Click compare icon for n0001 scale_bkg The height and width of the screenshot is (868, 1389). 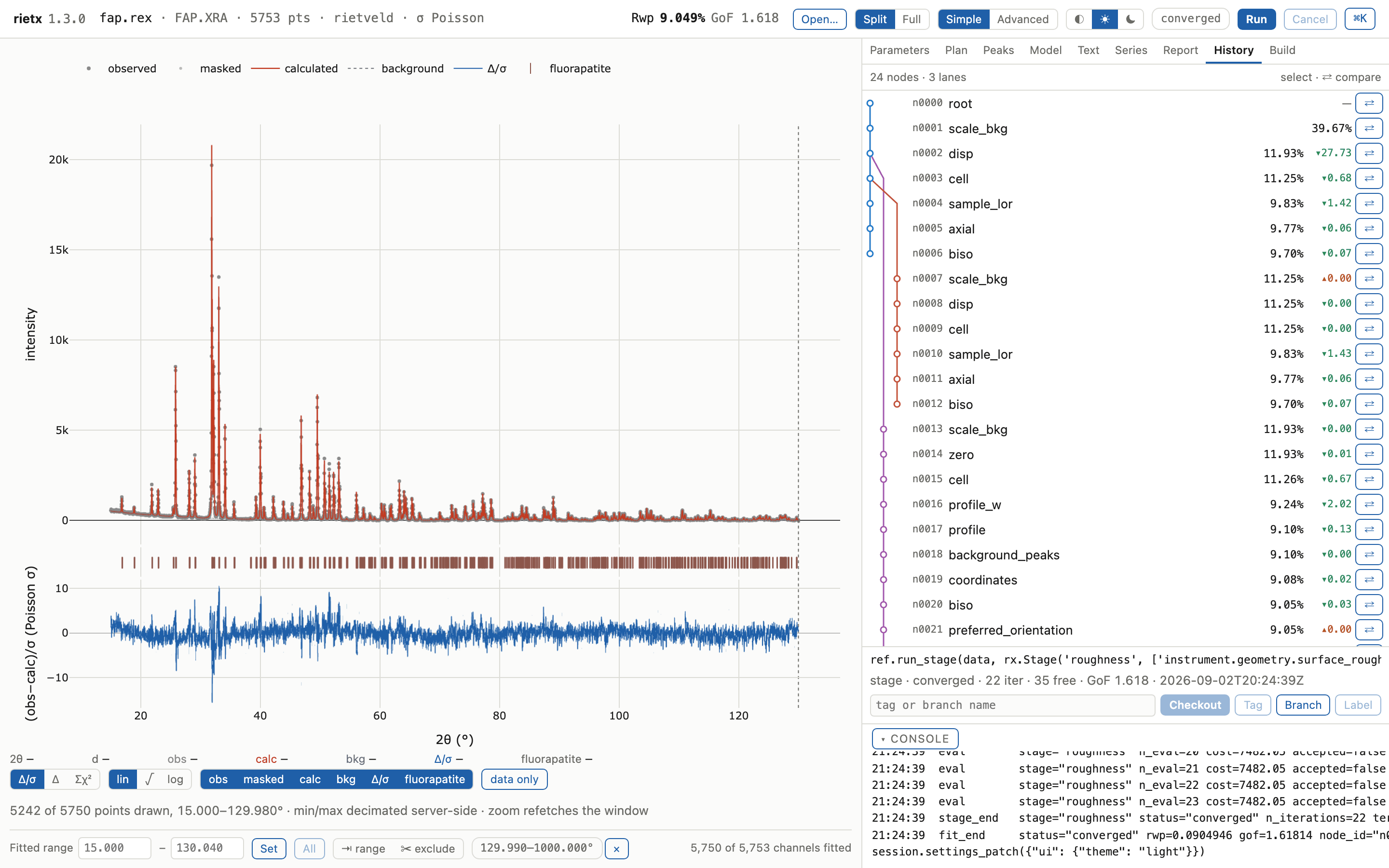(x=1368, y=128)
